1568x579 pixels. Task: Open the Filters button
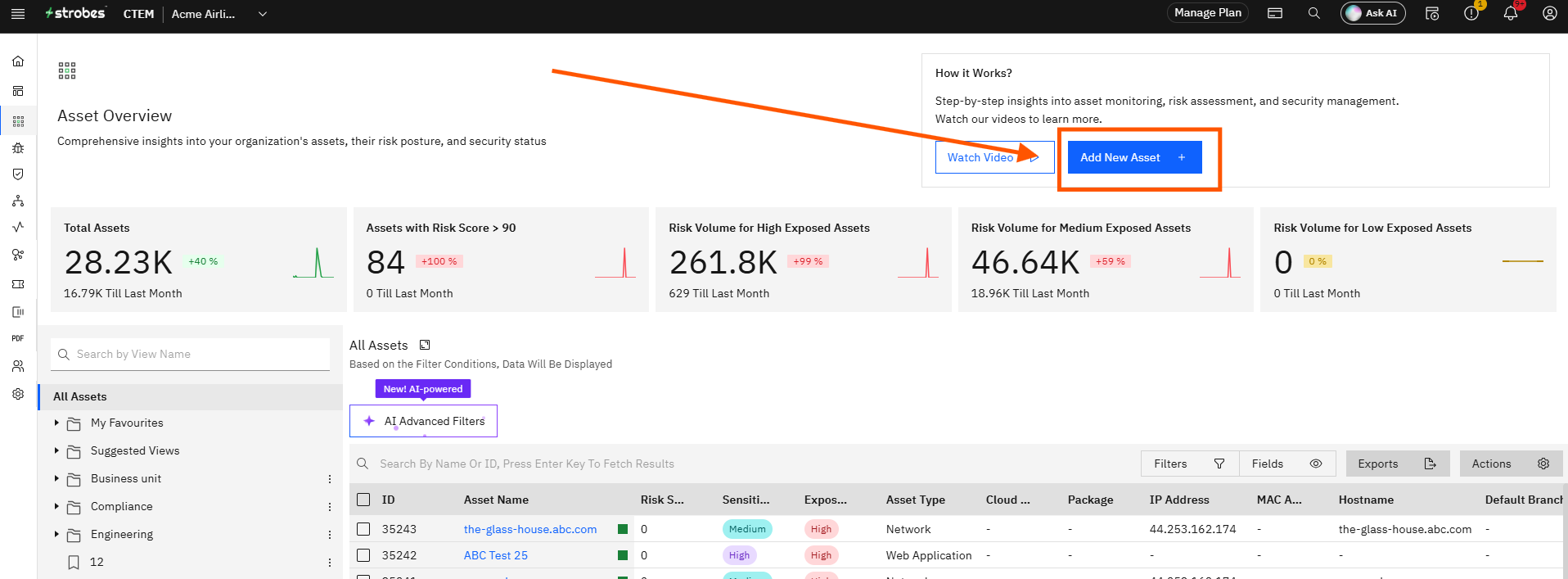(x=1190, y=464)
